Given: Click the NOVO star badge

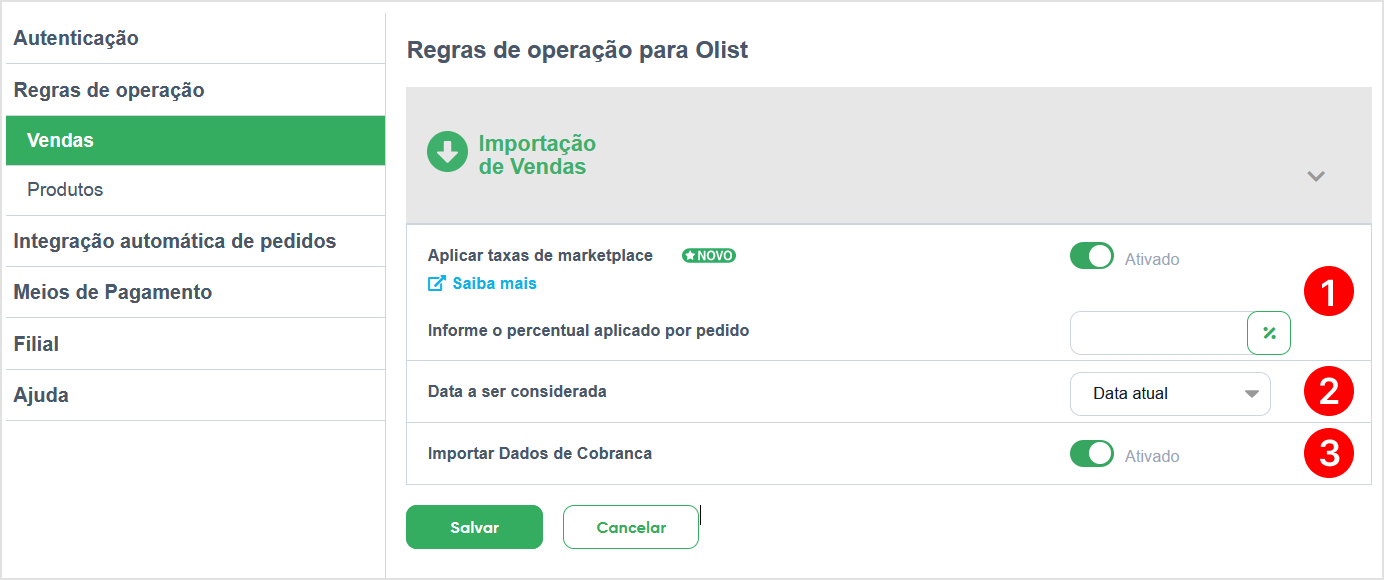Looking at the screenshot, I should click(709, 256).
